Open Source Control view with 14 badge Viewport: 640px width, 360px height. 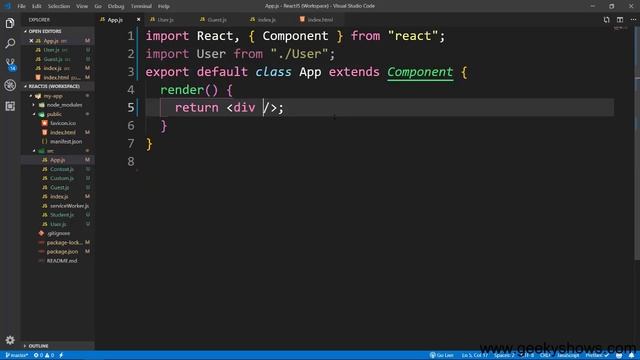[x=10, y=64]
